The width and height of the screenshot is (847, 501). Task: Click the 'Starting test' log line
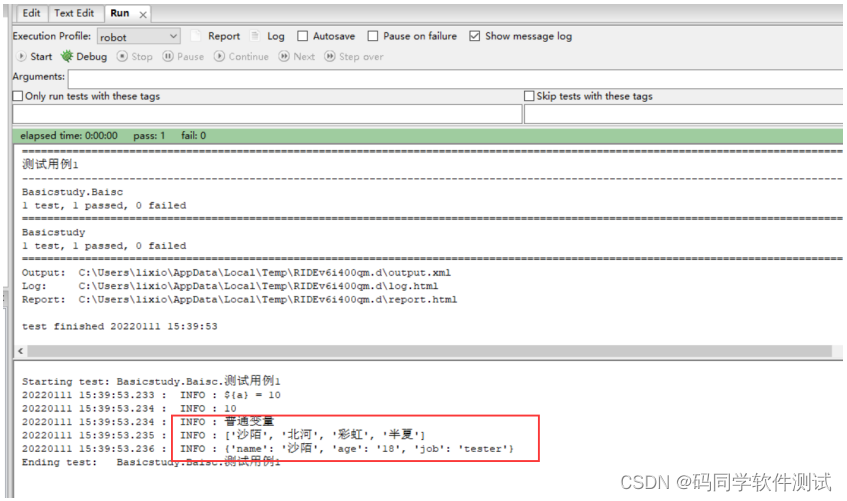[151, 381]
